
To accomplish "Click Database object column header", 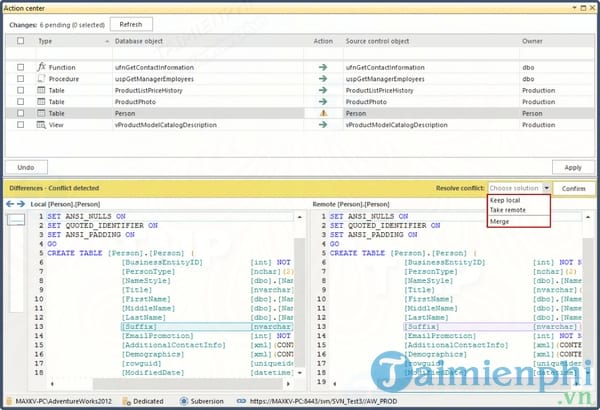I will (208, 41).
